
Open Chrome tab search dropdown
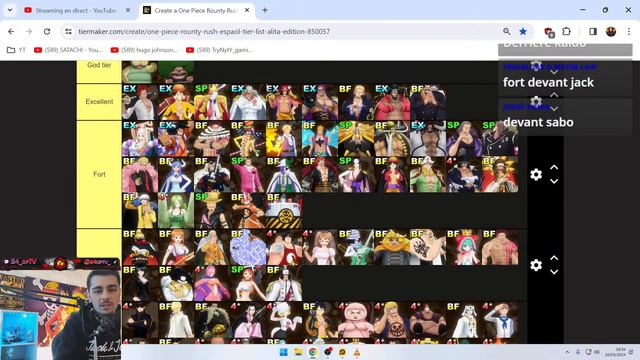coord(10,10)
